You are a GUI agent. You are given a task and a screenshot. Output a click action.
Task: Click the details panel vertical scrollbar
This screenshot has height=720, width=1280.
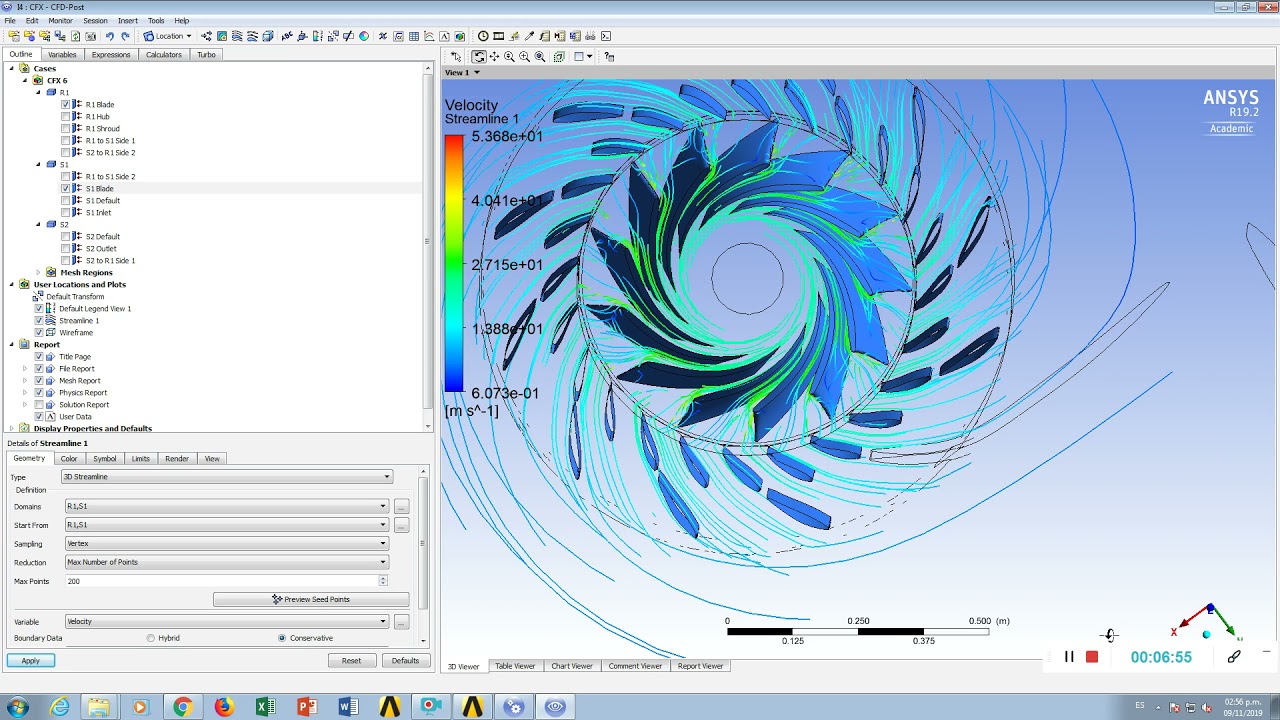coord(423,545)
